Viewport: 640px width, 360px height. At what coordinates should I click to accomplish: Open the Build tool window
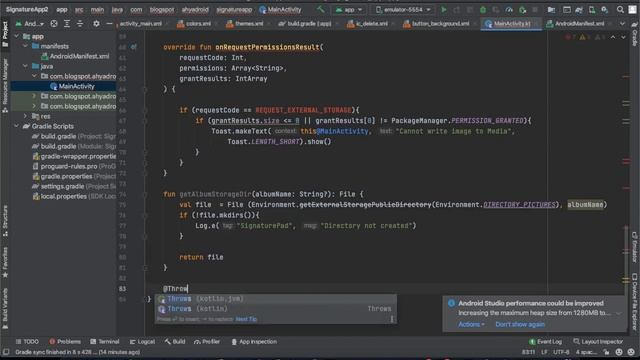pos(175,342)
